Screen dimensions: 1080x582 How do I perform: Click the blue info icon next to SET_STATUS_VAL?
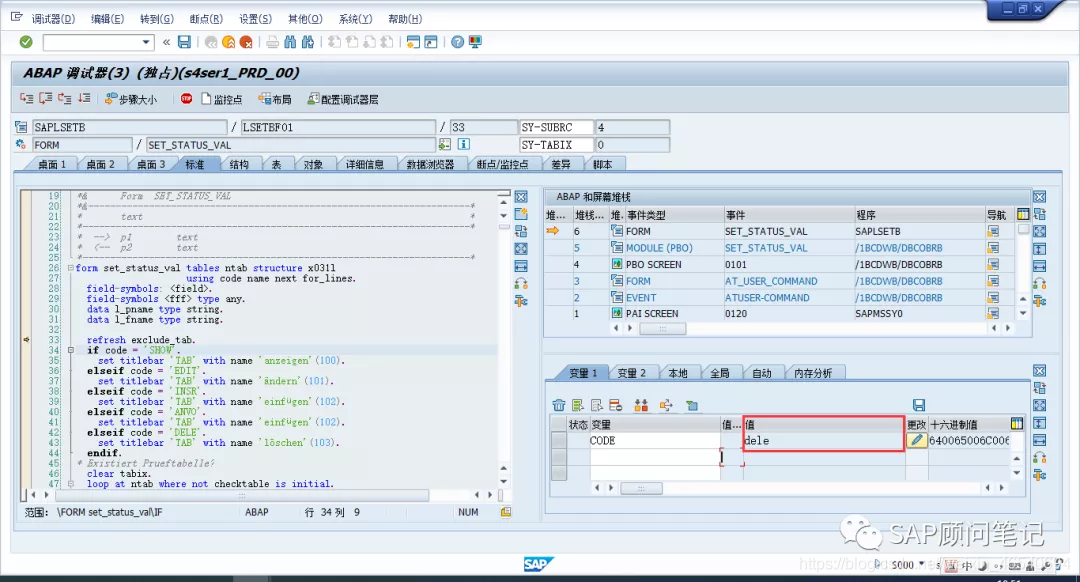pyautogui.click(x=464, y=144)
